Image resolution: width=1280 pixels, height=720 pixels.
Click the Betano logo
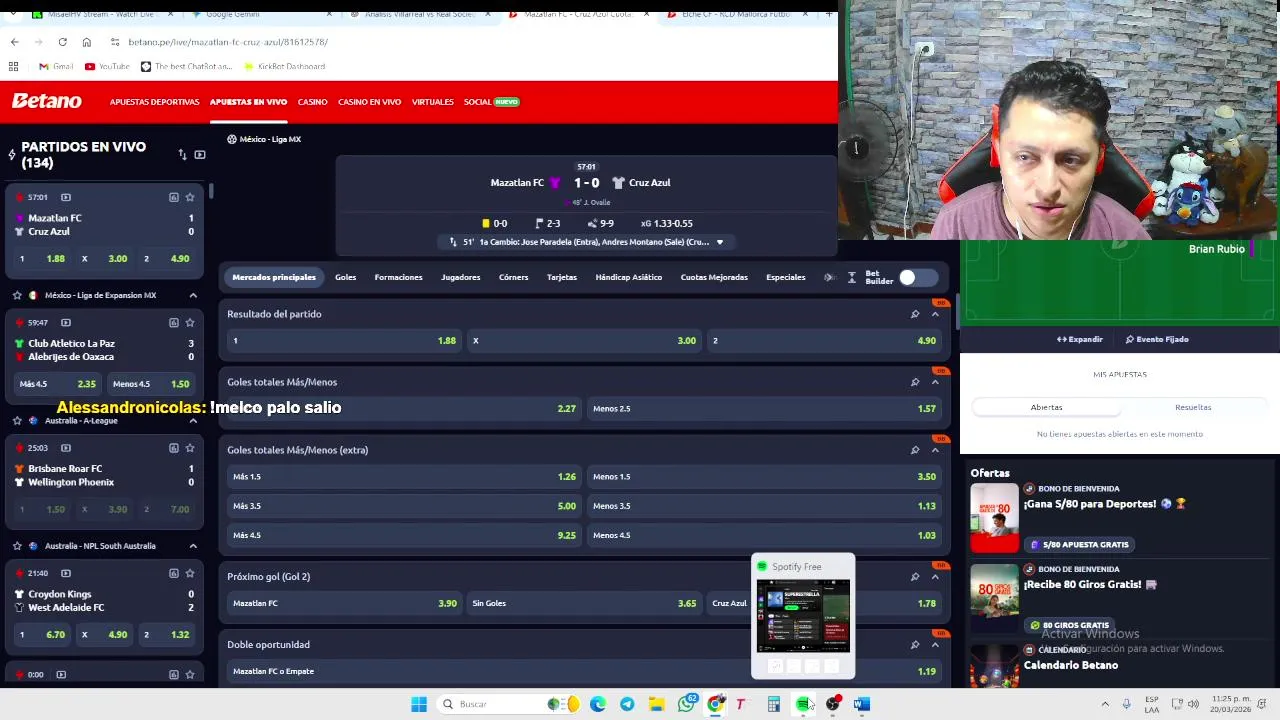pyautogui.click(x=46, y=101)
